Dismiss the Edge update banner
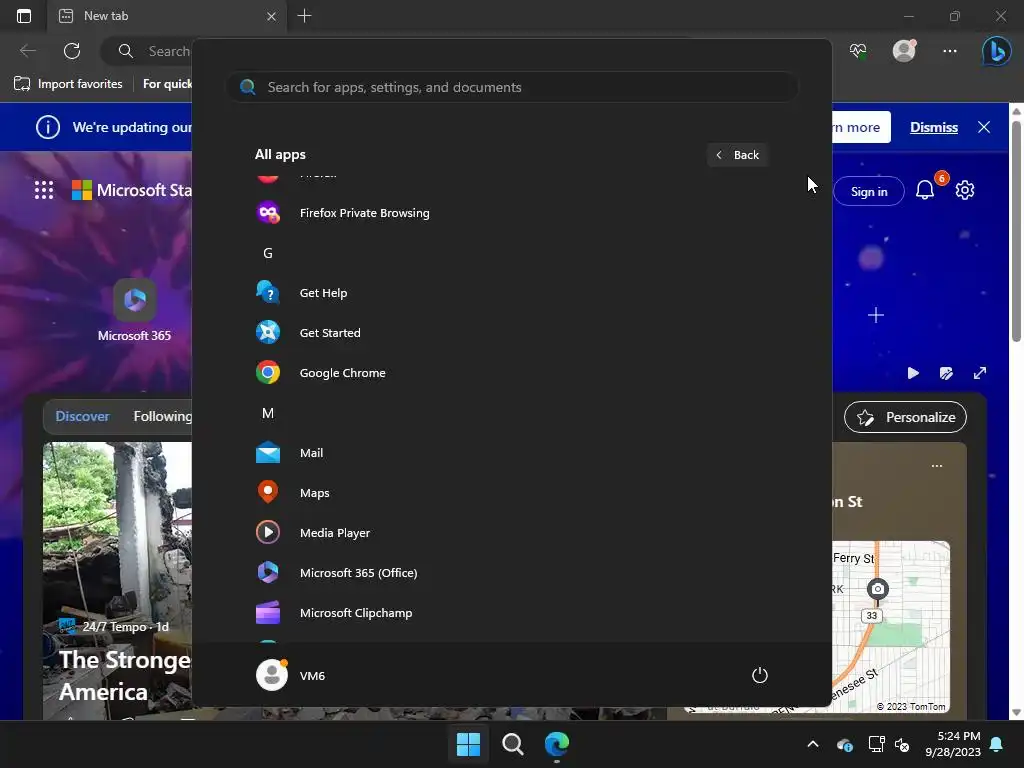1024x768 pixels. click(x=934, y=127)
